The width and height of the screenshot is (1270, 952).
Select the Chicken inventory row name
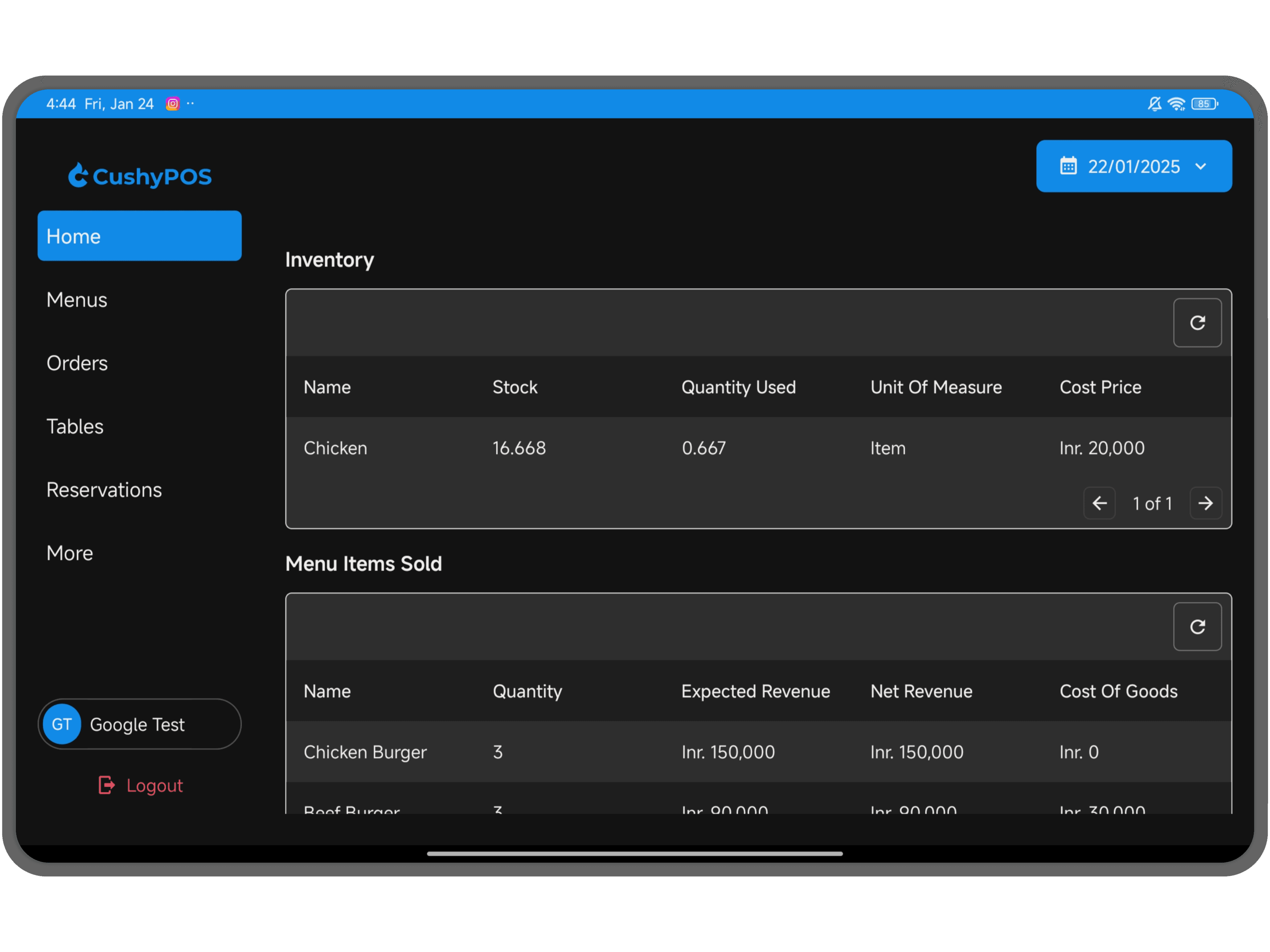click(335, 448)
